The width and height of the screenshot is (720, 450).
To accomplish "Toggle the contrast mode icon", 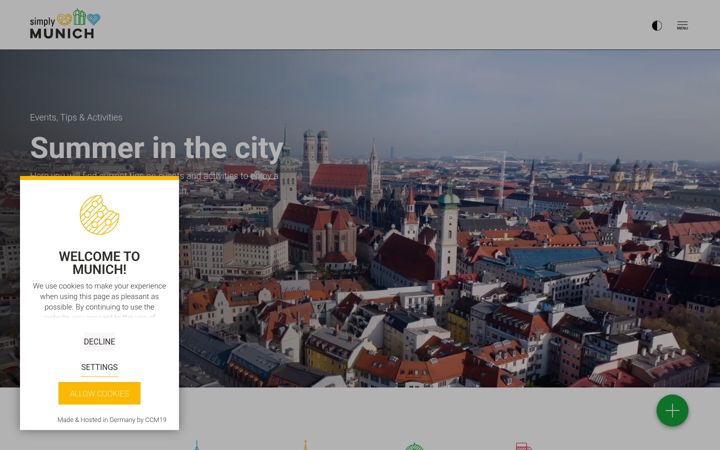I will pos(657,26).
